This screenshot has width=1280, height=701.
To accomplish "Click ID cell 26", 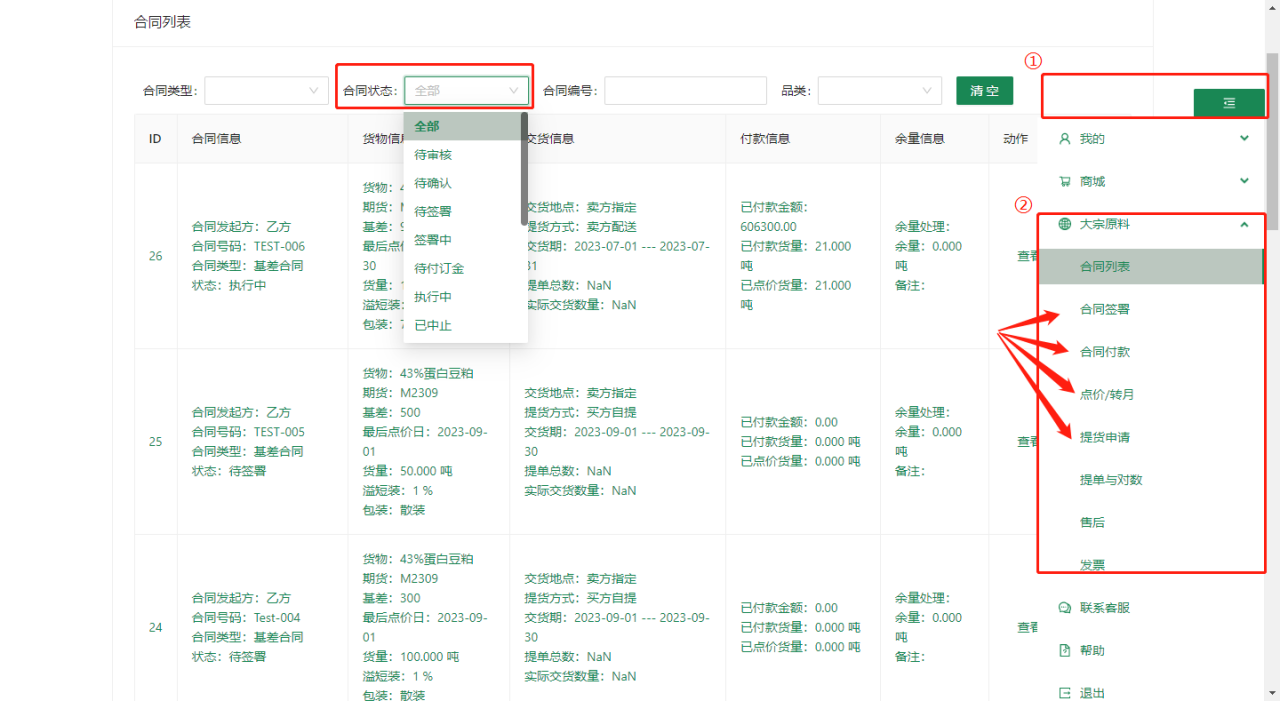I will [x=156, y=256].
